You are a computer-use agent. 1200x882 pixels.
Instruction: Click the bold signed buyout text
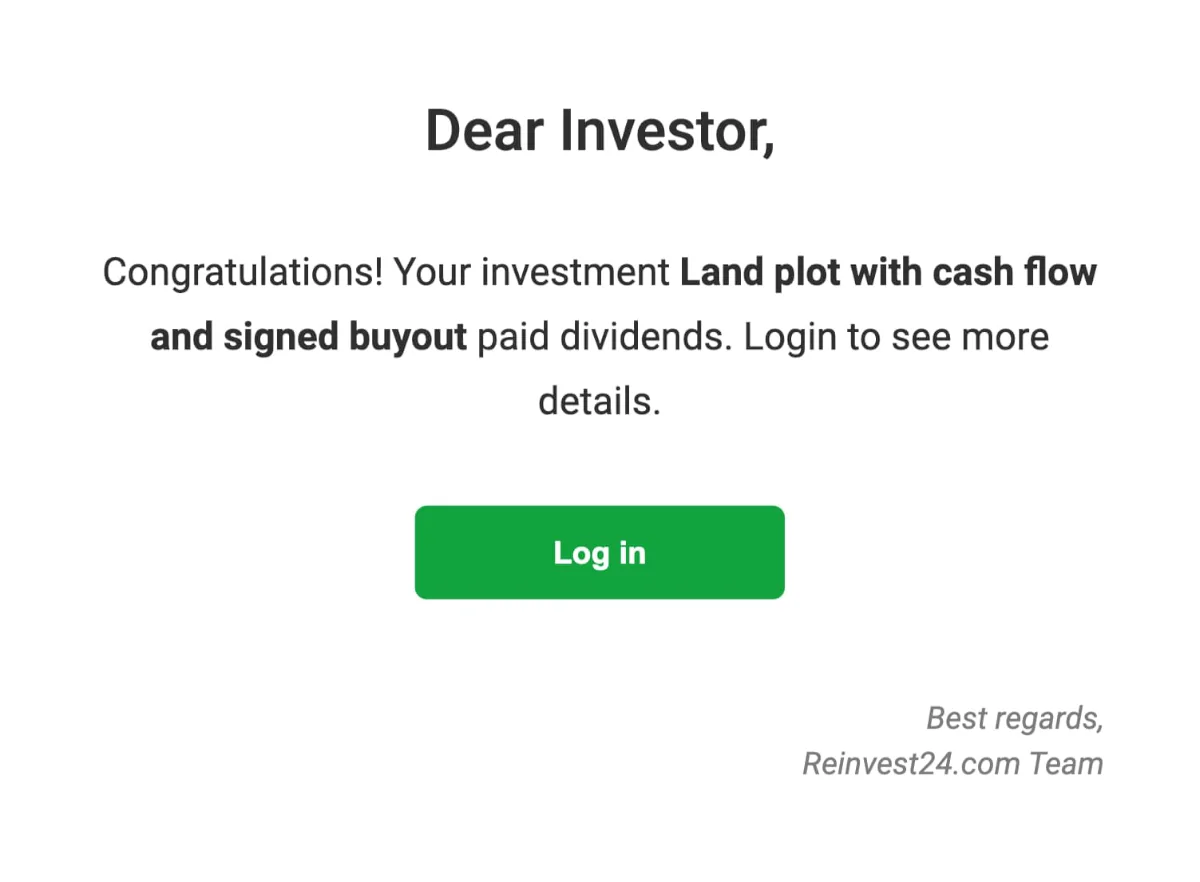[x=345, y=338]
